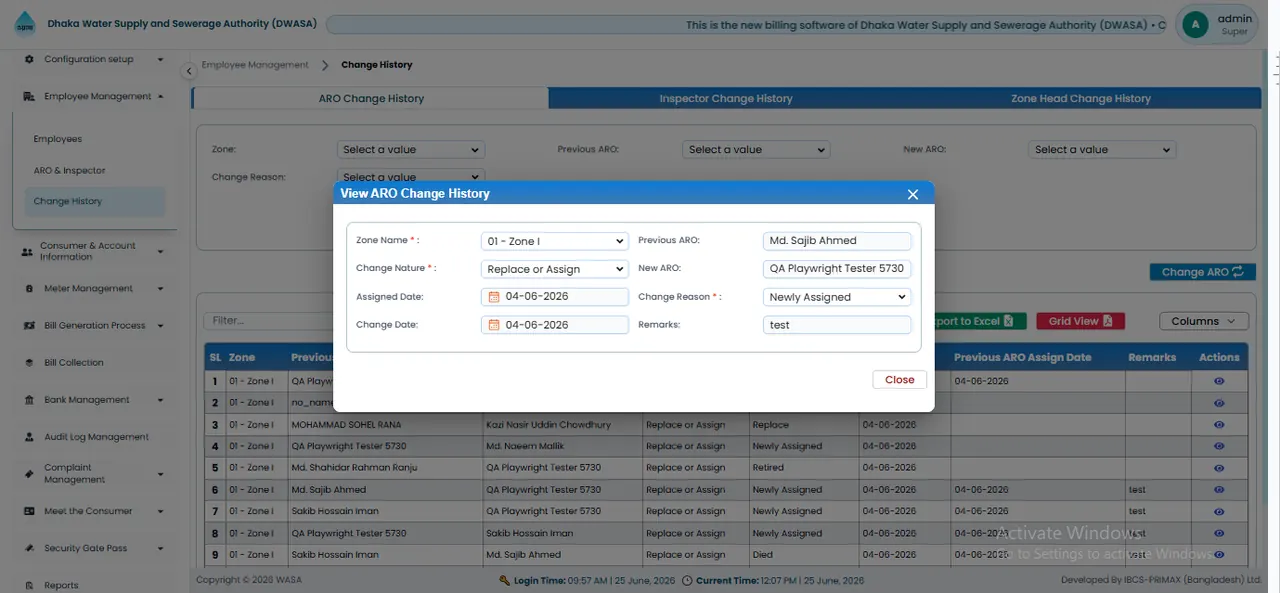Close the View ARO Change History dialog with X
1280x593 pixels.
912,194
